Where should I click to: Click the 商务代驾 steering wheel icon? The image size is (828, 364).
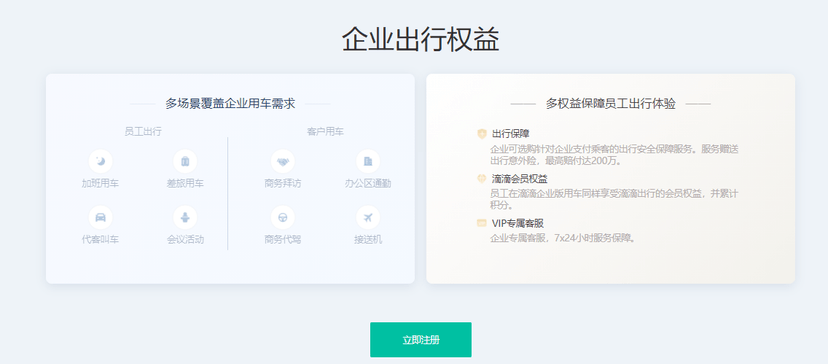283,217
